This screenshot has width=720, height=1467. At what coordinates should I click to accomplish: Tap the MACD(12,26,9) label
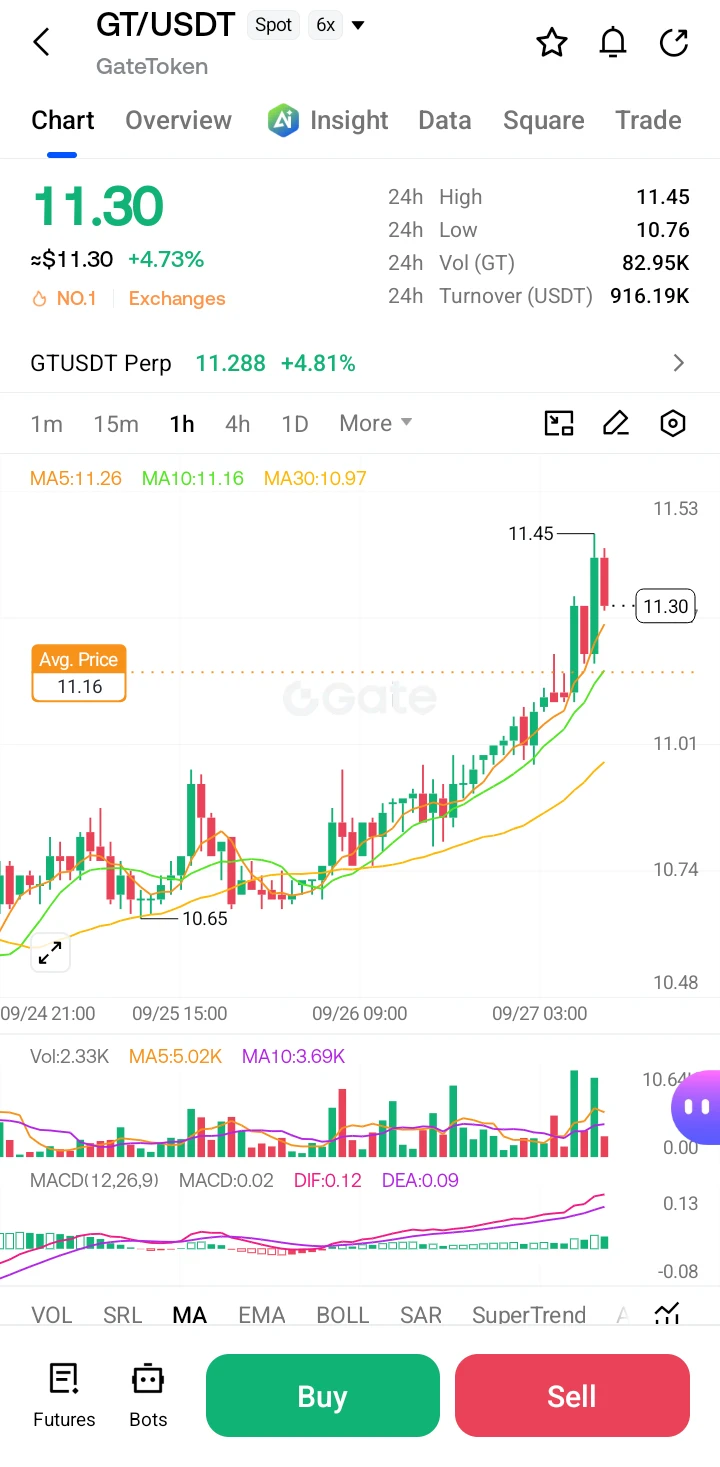point(94,1180)
